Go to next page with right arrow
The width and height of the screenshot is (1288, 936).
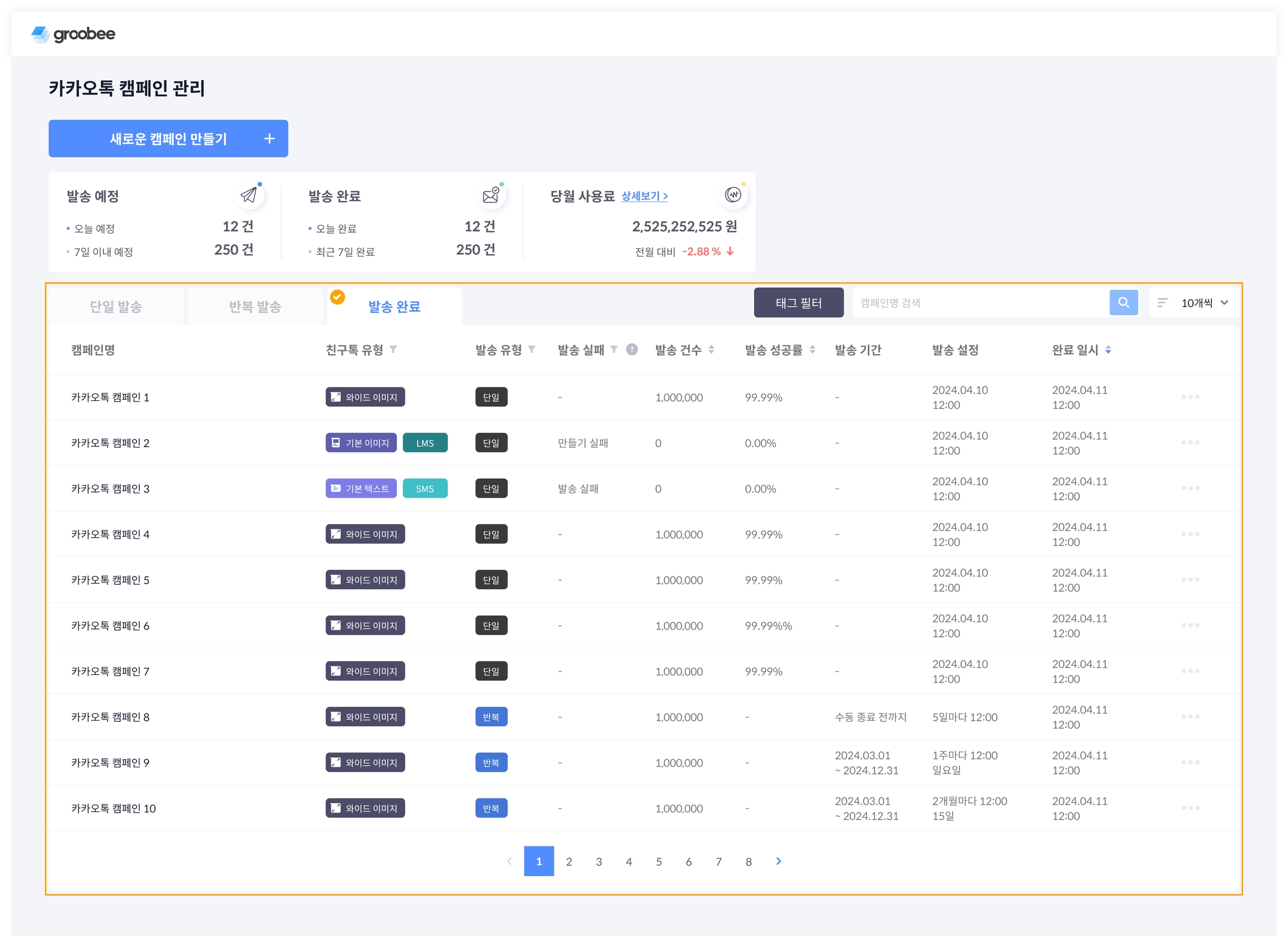click(x=778, y=861)
